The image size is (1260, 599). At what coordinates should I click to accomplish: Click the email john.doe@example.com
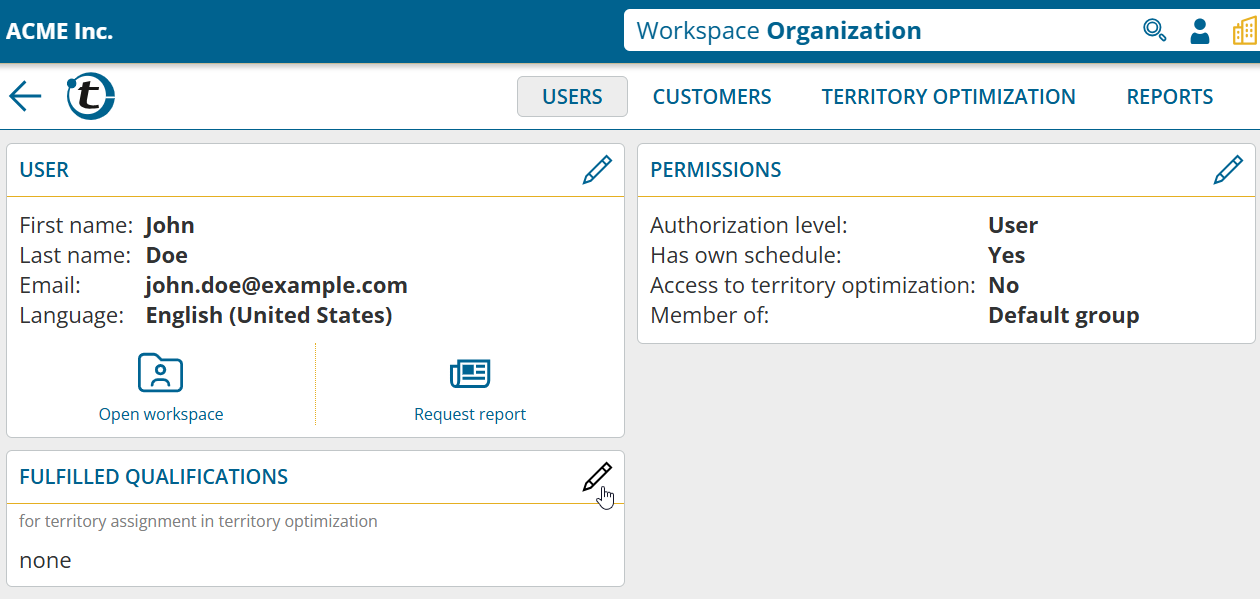click(276, 286)
